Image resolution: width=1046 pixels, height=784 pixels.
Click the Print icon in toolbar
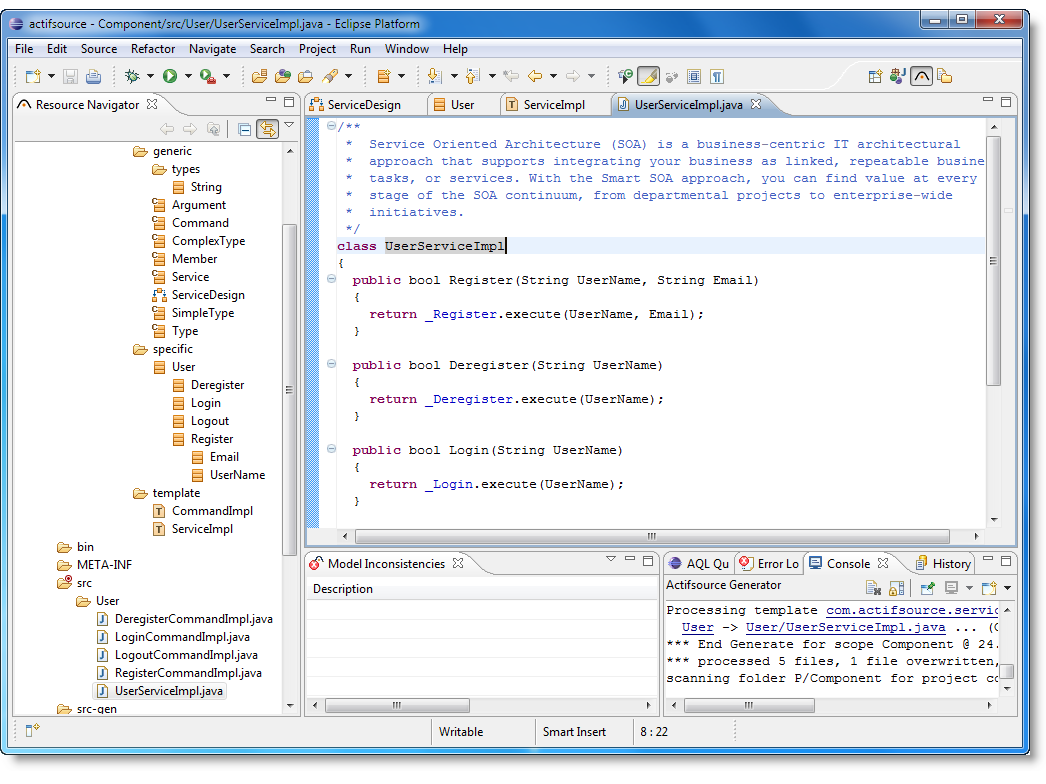click(93, 76)
